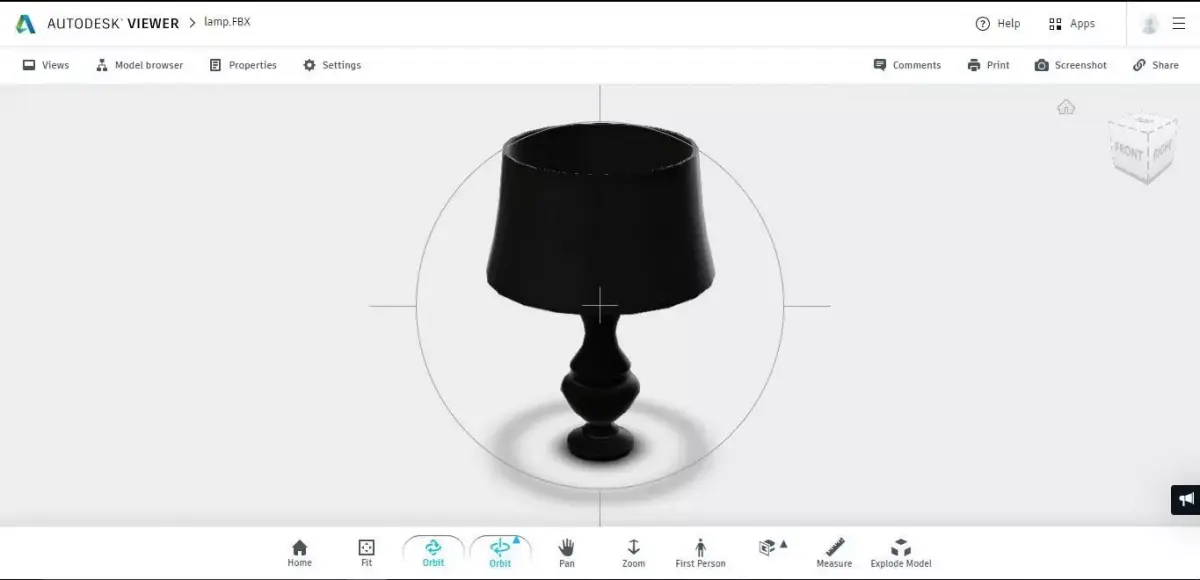Click the FRONT face of the ViewCube

1130,152
